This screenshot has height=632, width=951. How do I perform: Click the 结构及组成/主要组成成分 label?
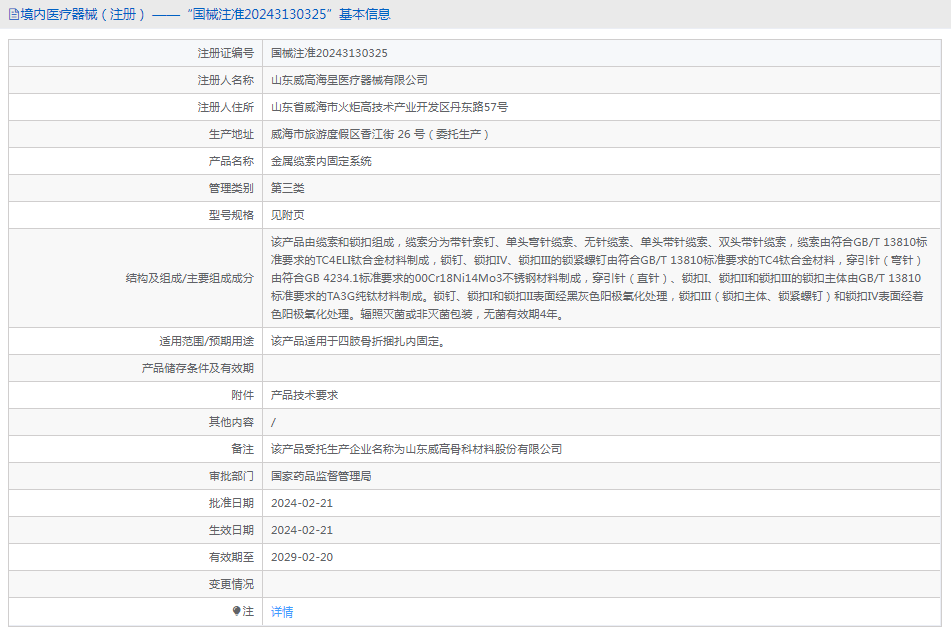190,278
